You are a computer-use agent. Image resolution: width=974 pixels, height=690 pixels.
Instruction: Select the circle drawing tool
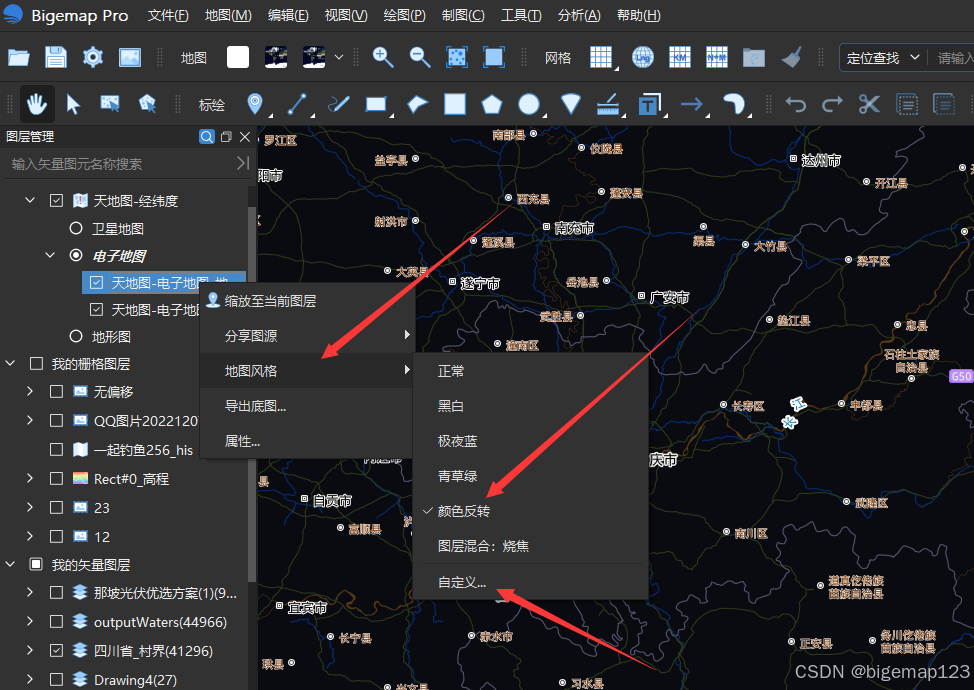(x=529, y=104)
